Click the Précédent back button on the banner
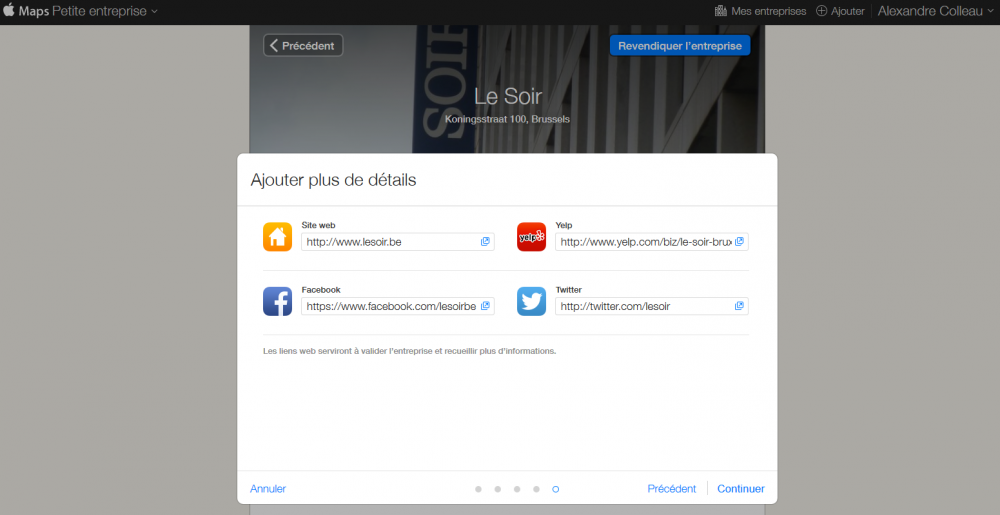 pos(303,45)
